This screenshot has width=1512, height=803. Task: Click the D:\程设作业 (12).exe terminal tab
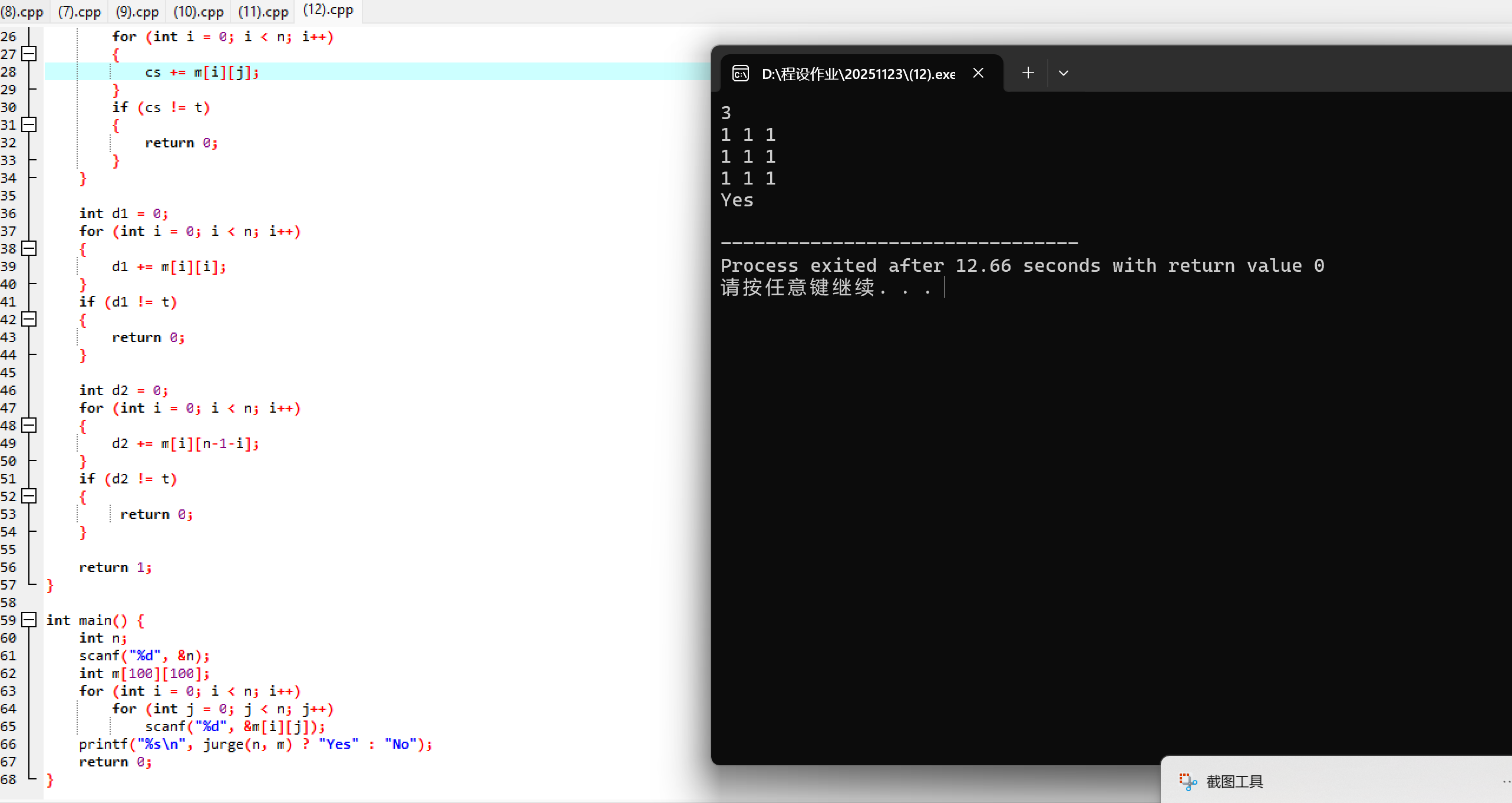click(x=858, y=74)
